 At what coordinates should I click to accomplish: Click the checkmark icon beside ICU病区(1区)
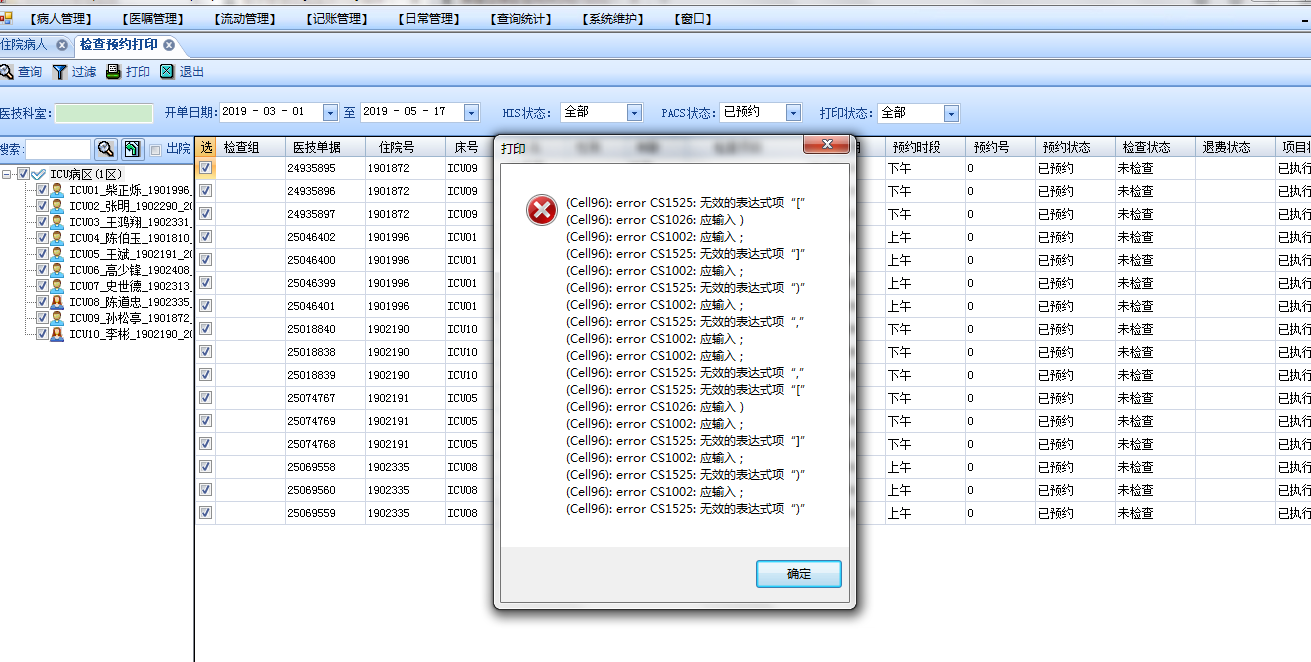click(39, 174)
